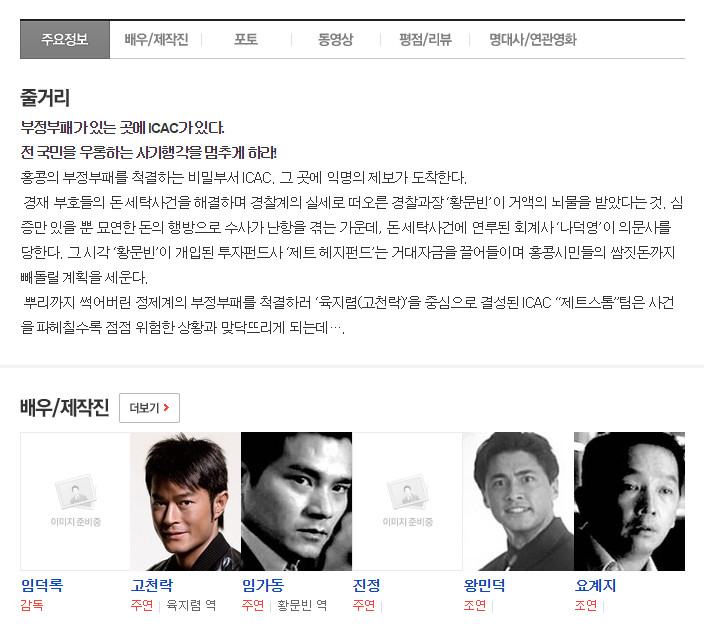The image size is (704, 624).
Task: Click 진정 placeholder image icon
Action: tap(407, 494)
